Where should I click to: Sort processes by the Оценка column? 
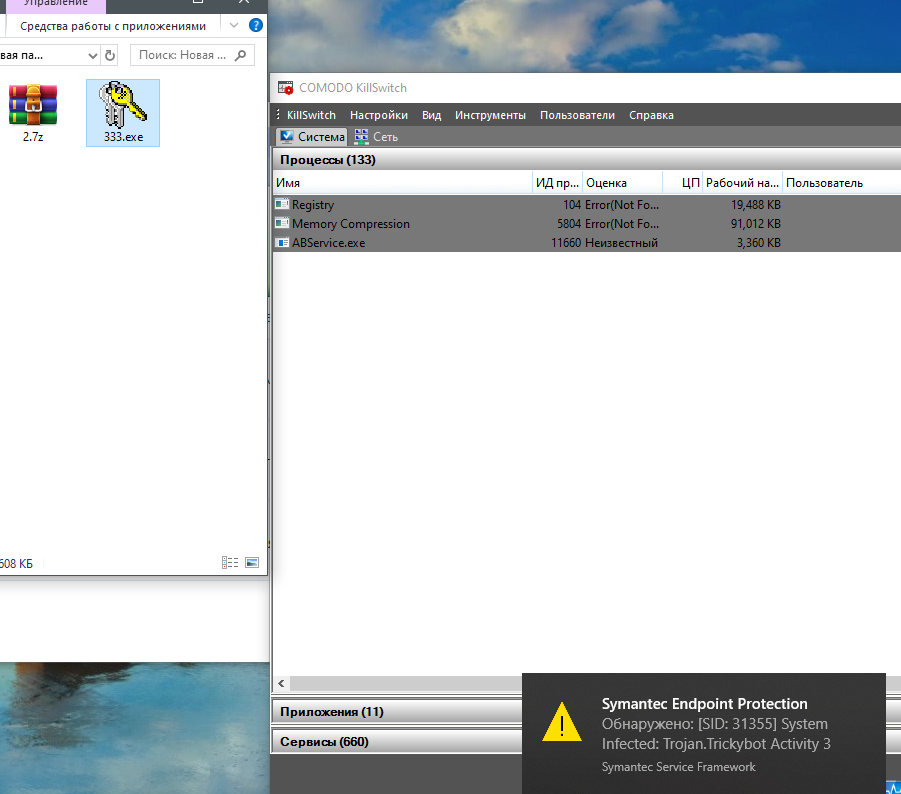[x=622, y=183]
